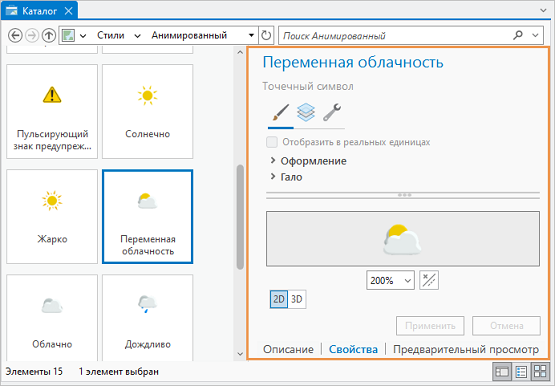Refresh the catalog view
The height and width of the screenshot is (386, 555).
tap(266, 35)
